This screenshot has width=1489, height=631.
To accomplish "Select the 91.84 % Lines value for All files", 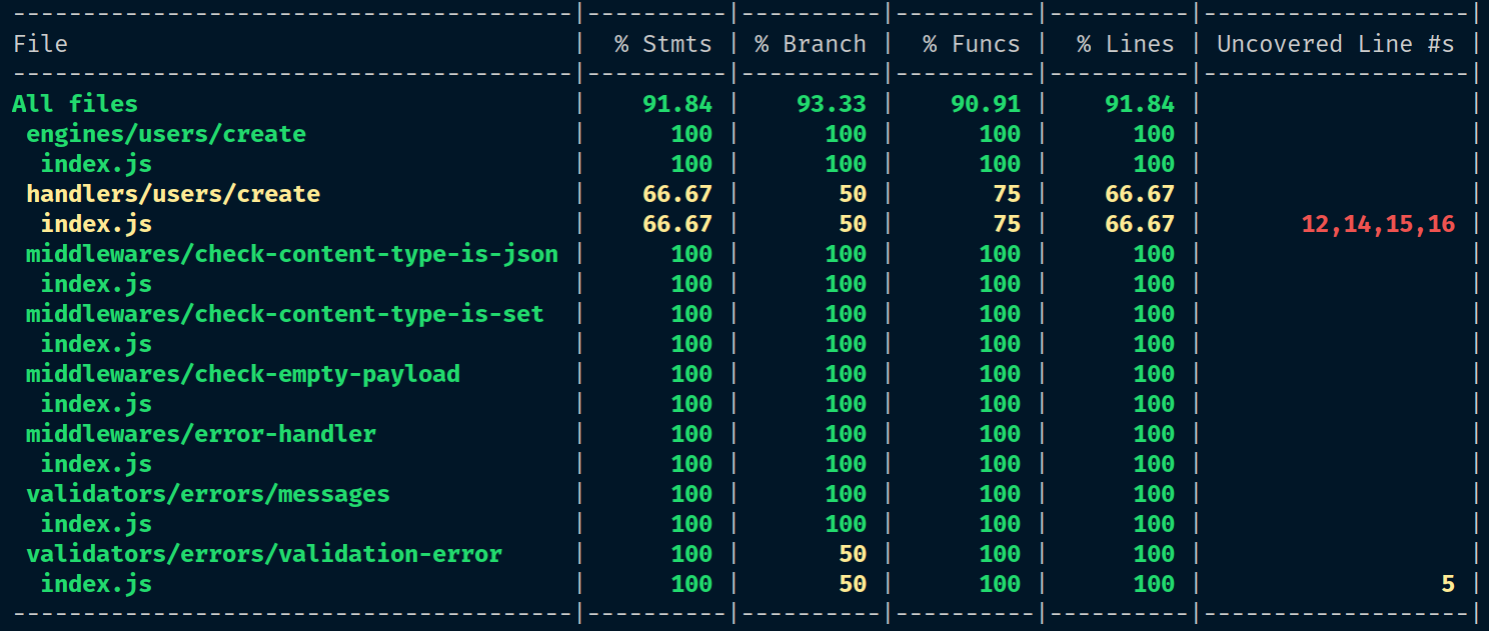I will [1139, 104].
